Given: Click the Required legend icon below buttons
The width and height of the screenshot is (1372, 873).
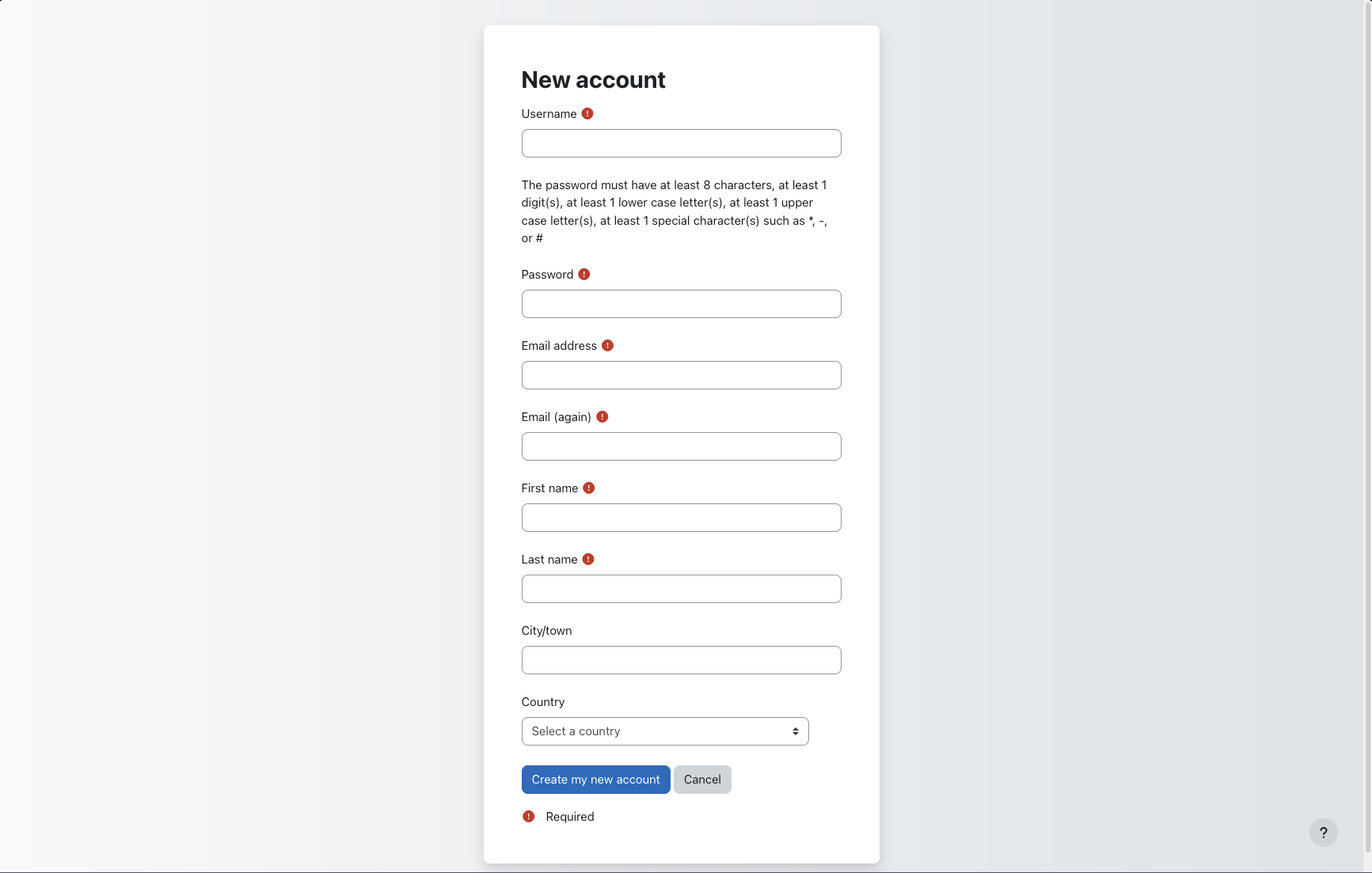Looking at the screenshot, I should pos(529,817).
